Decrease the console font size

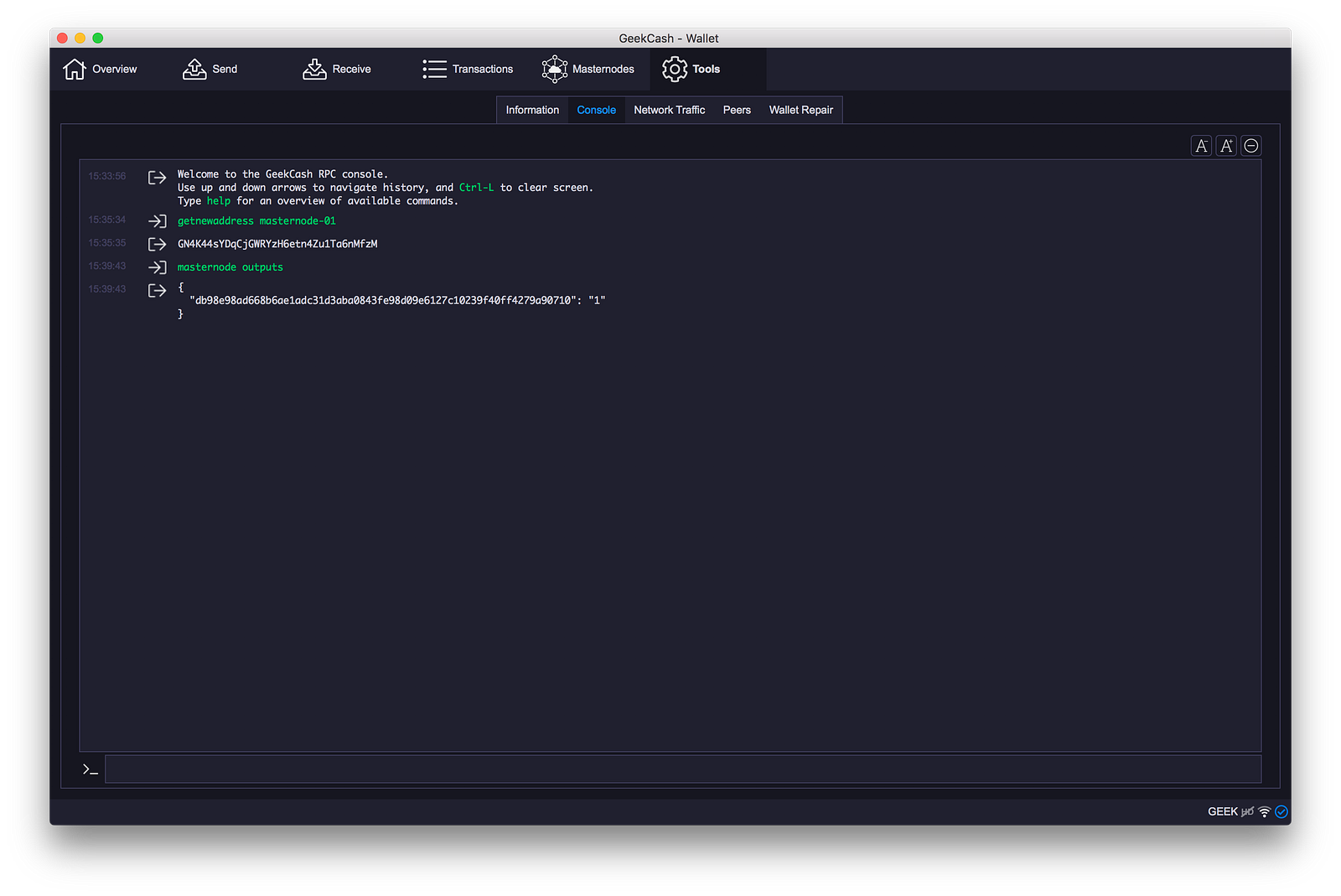(1201, 146)
